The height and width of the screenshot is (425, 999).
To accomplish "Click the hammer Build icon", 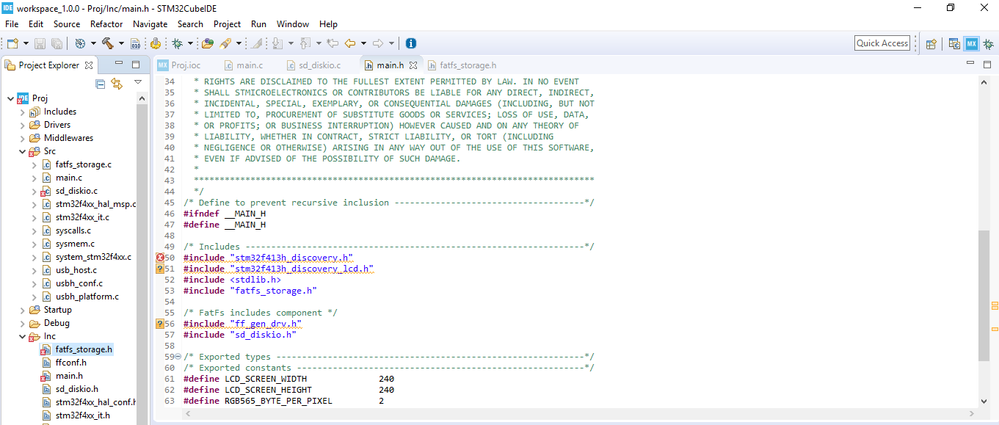I will point(108,43).
